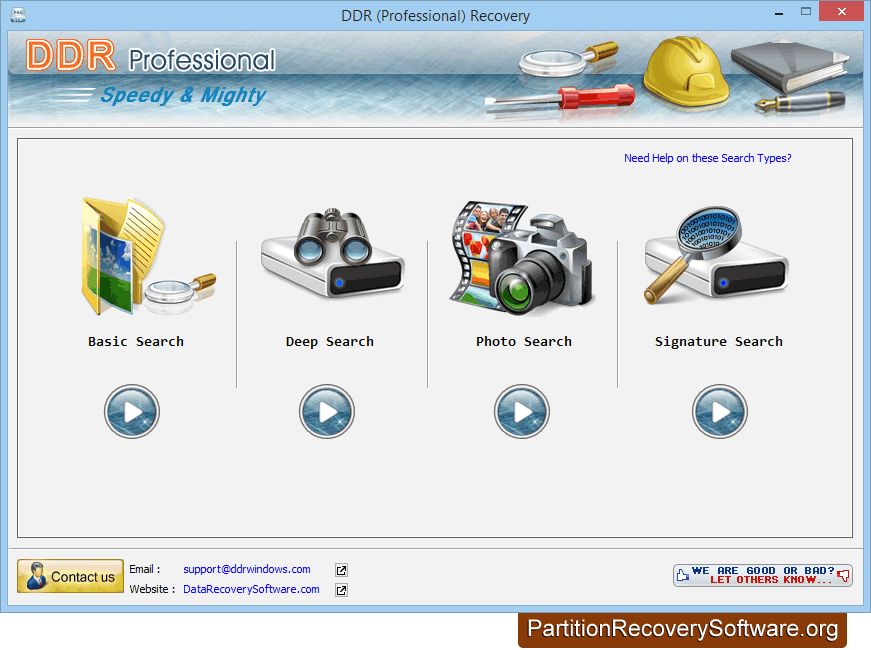
Task: Run Signature Search using its play button
Action: coord(720,412)
